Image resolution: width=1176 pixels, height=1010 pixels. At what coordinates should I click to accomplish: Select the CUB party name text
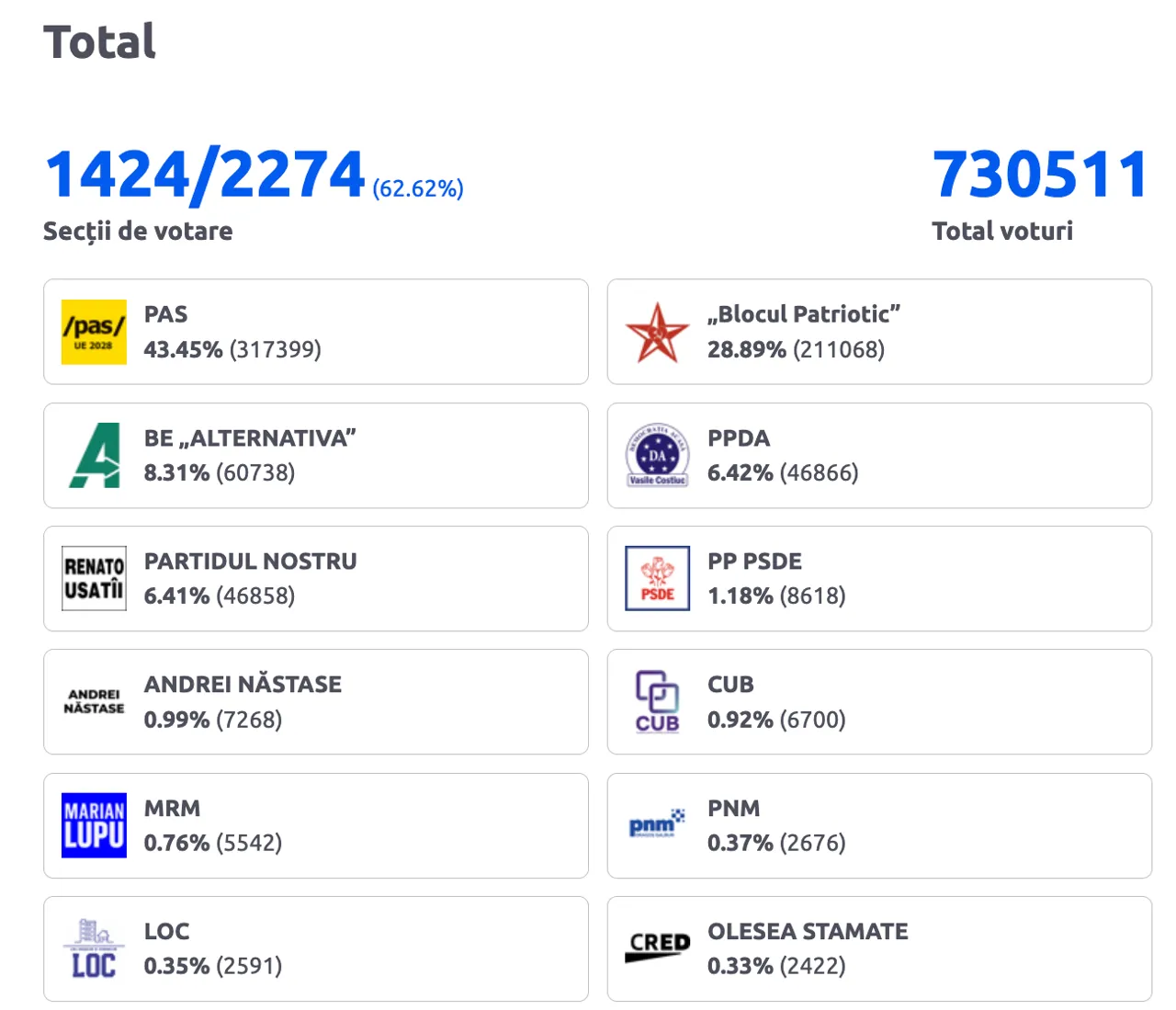click(x=730, y=685)
